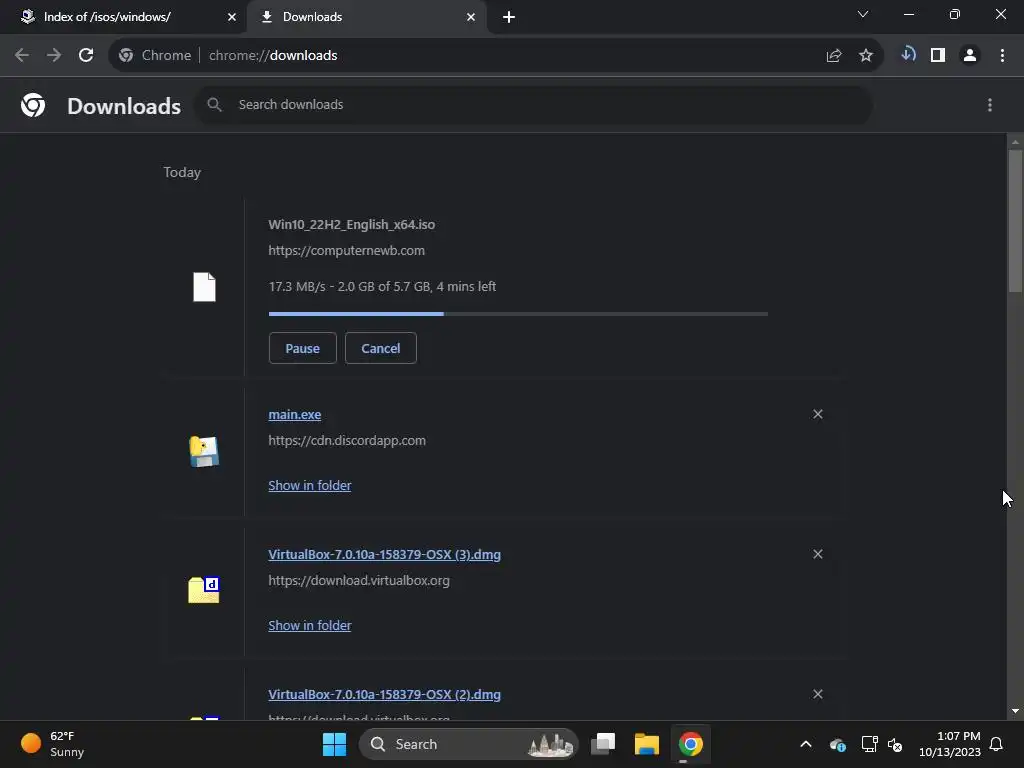The image size is (1024, 768).
Task: Click the main.exe file icon
Action: coord(204,451)
